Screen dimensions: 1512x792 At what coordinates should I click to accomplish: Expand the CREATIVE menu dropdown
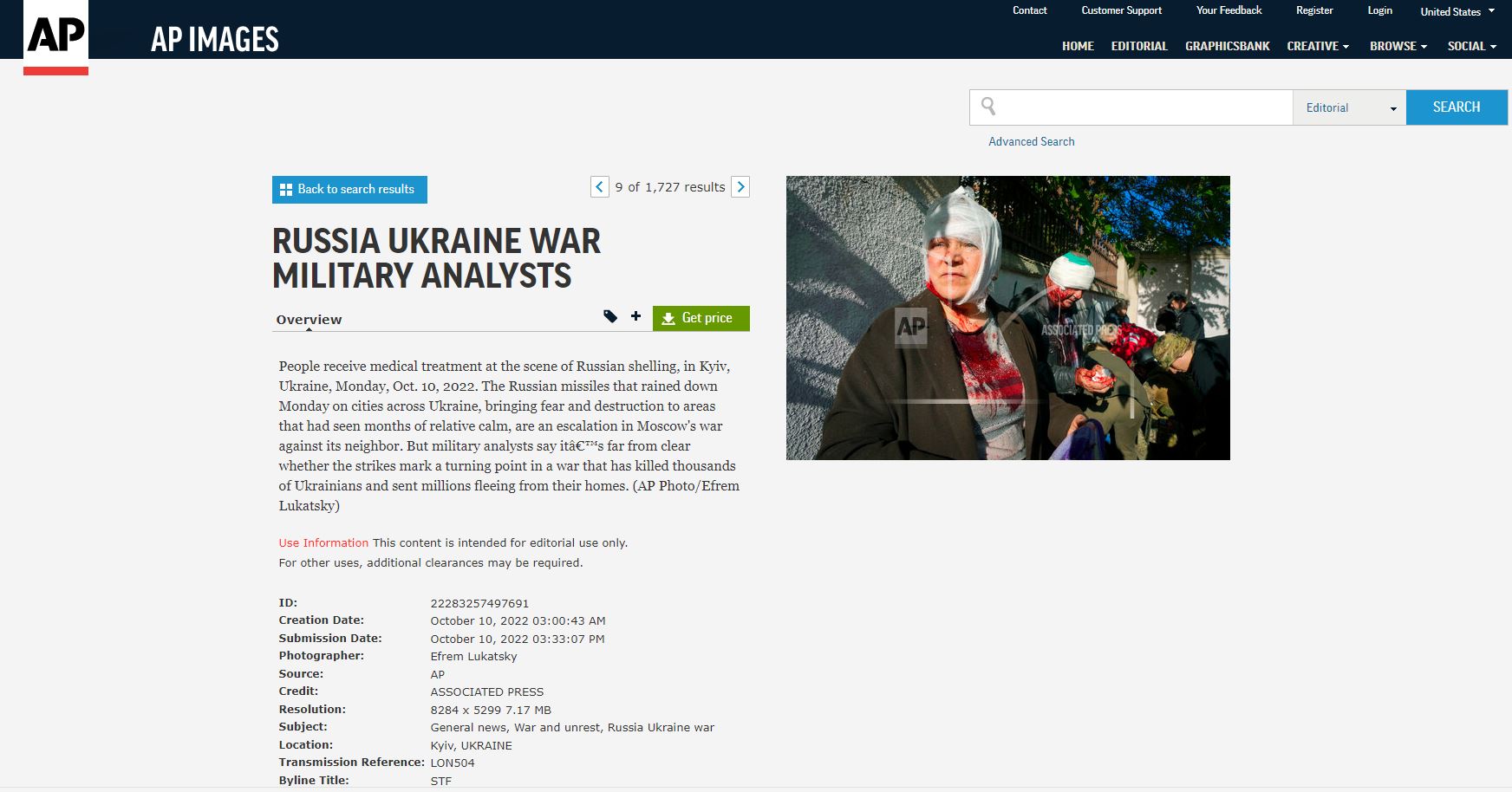tap(1317, 46)
